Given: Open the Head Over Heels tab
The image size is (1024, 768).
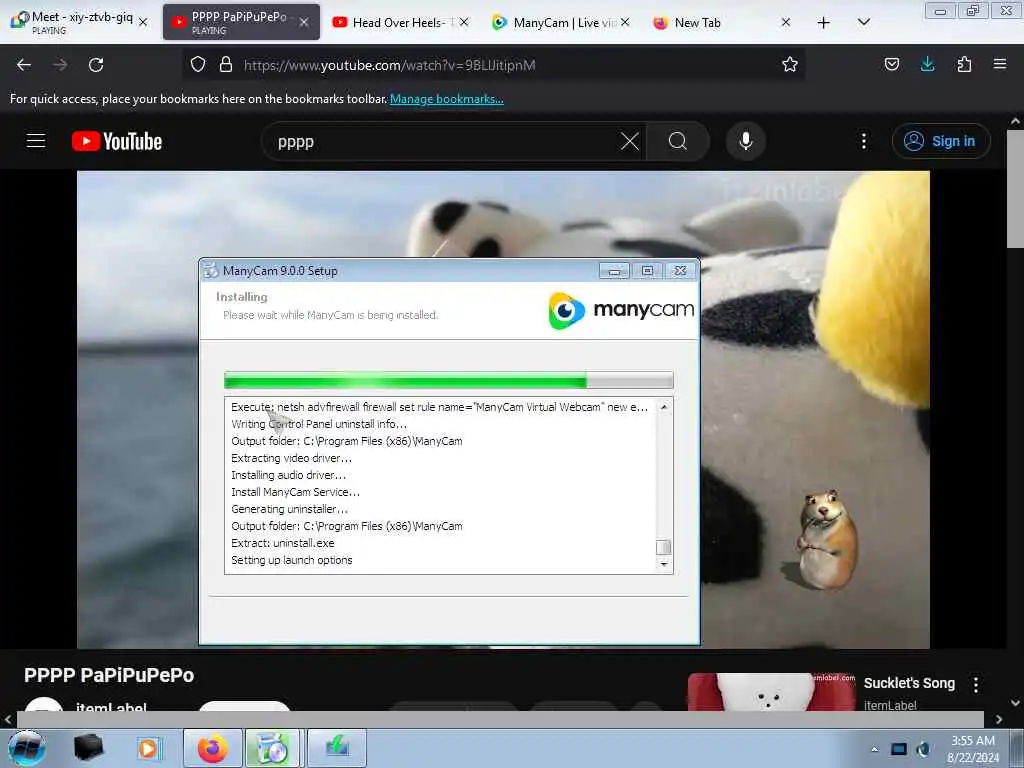Looking at the screenshot, I should click(400, 22).
